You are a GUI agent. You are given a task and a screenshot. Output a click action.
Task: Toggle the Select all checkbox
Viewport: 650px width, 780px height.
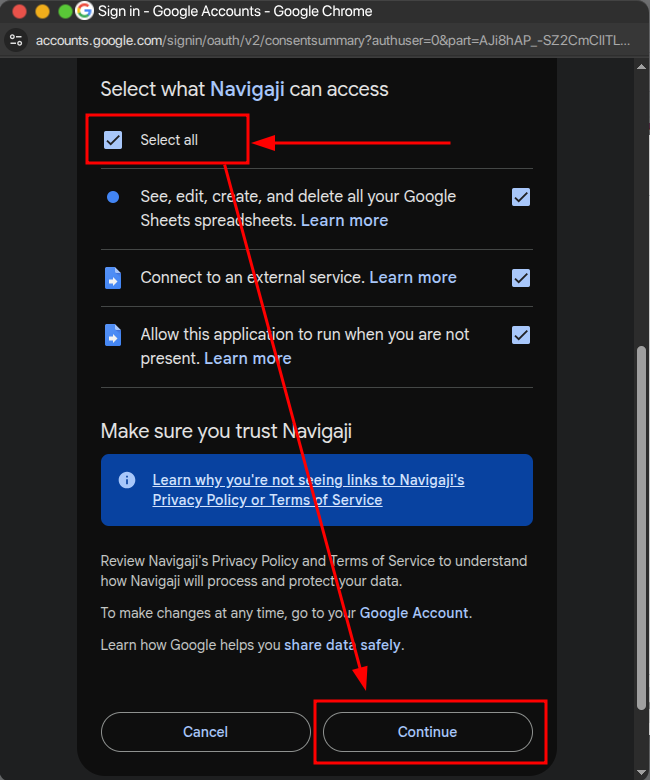coord(113,140)
